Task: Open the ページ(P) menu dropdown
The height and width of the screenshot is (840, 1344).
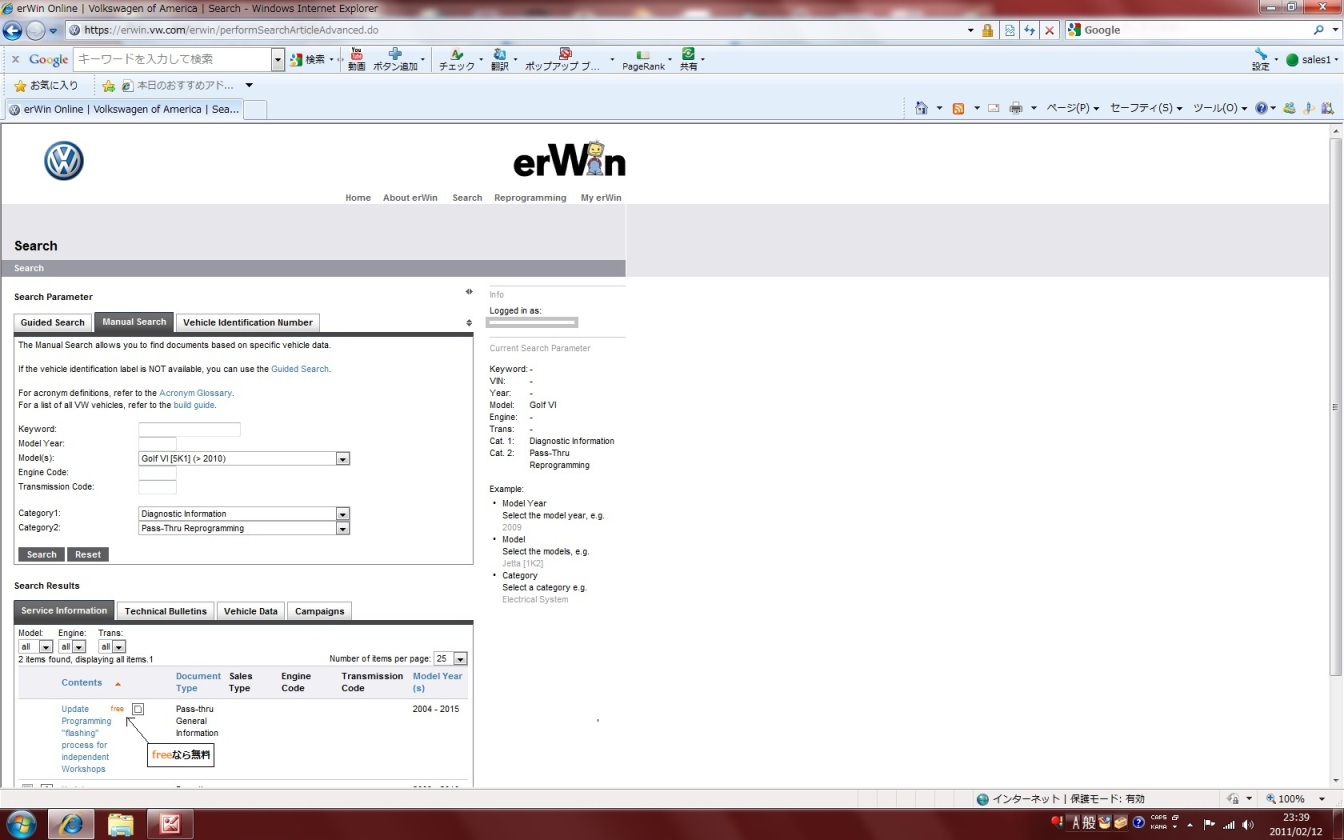Action: coord(1073,108)
